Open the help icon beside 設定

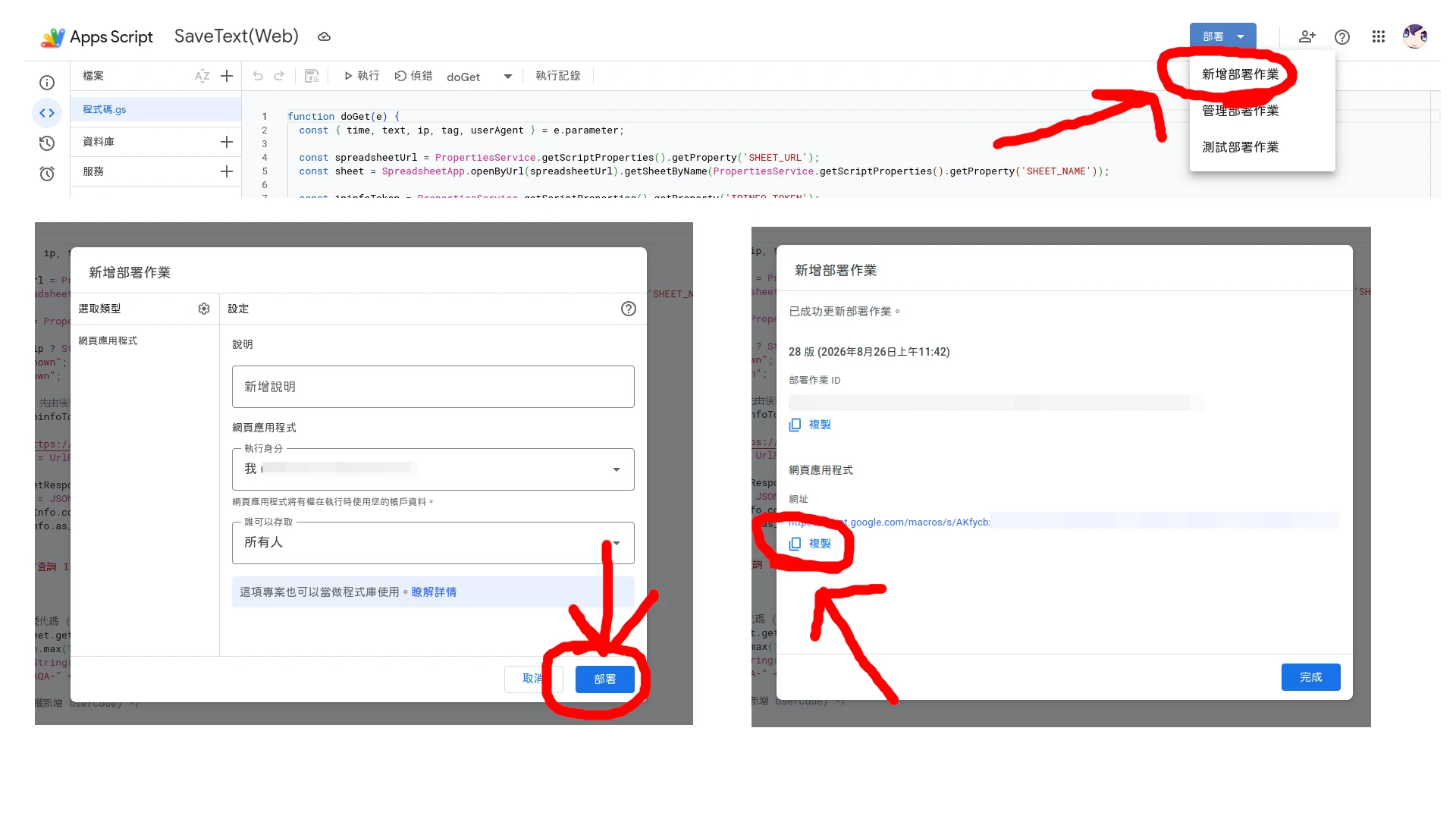(x=629, y=309)
